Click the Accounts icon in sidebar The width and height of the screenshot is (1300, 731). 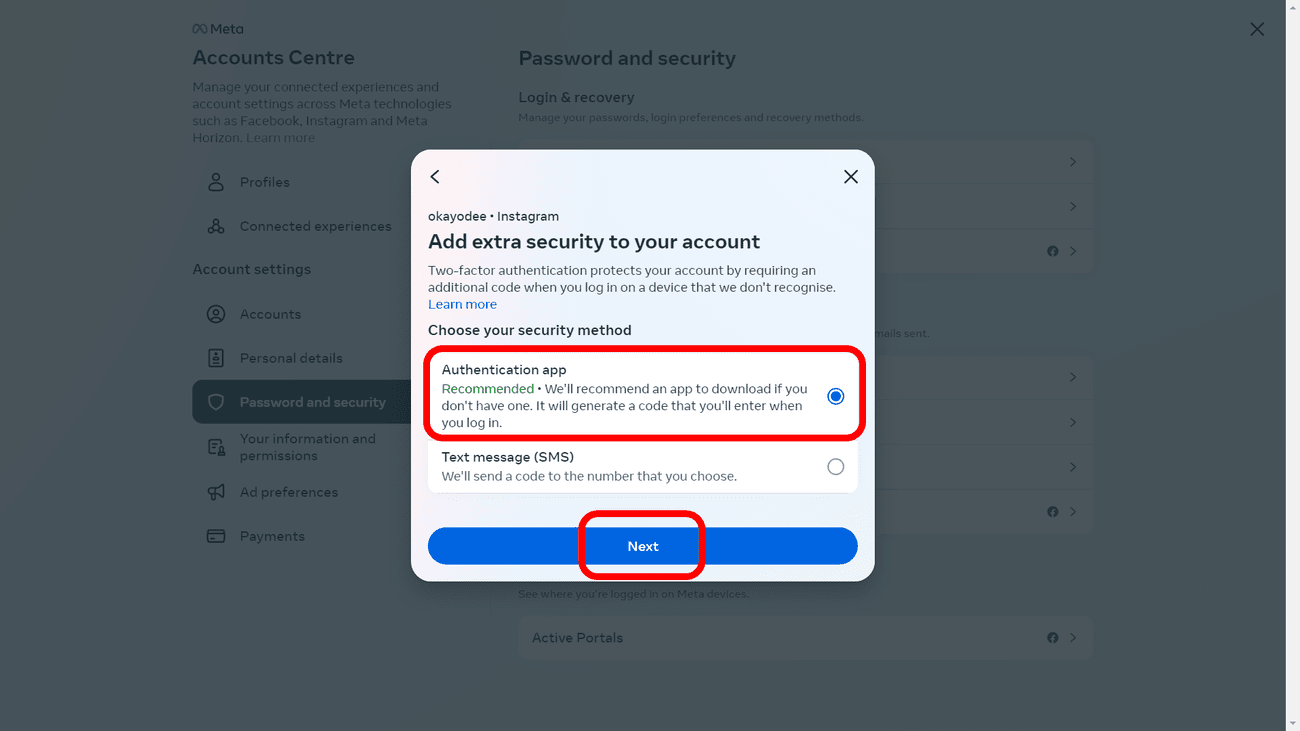click(x=216, y=314)
